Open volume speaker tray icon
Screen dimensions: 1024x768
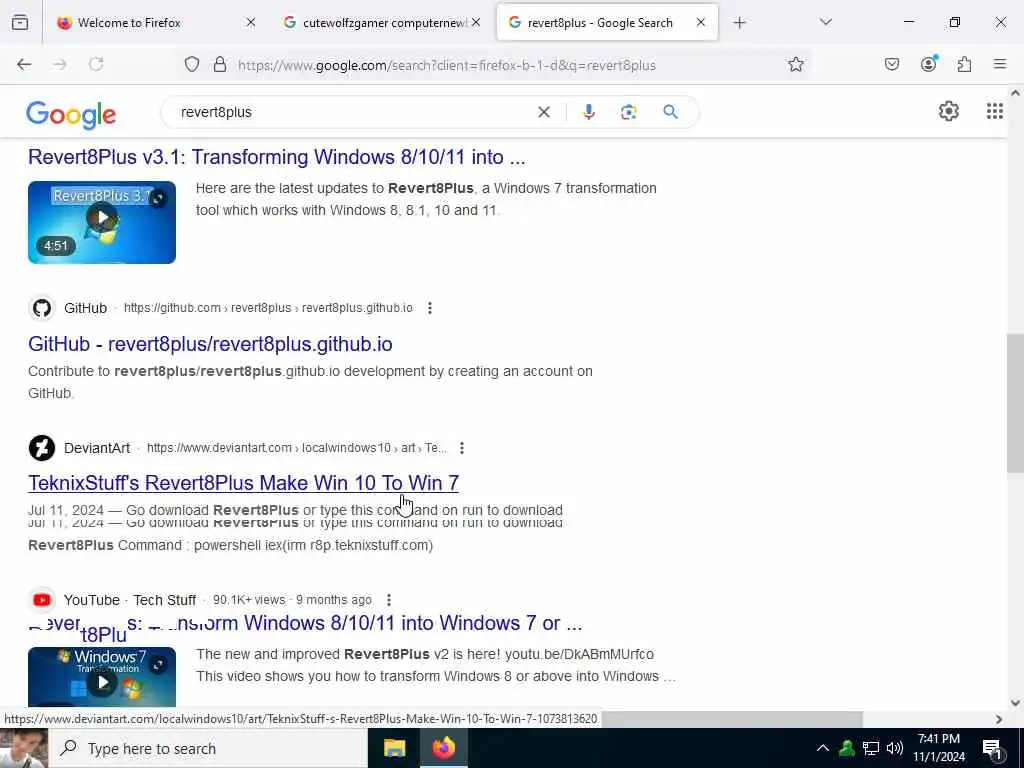tap(895, 748)
